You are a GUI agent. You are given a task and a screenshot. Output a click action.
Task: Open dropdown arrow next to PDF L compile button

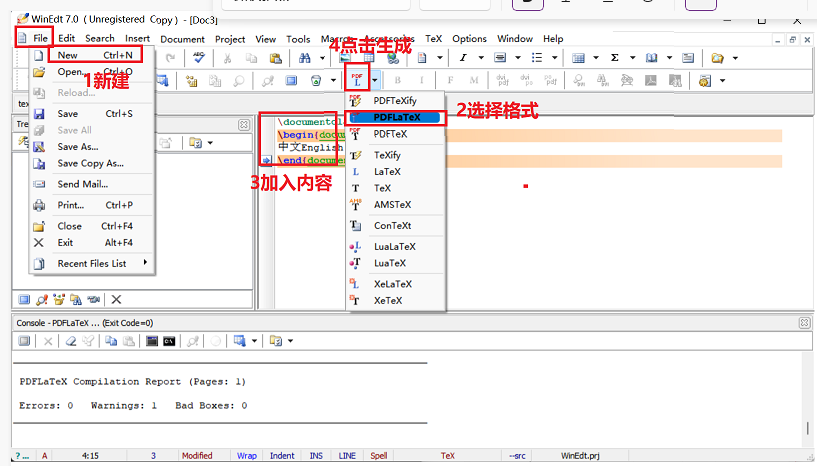[375, 80]
